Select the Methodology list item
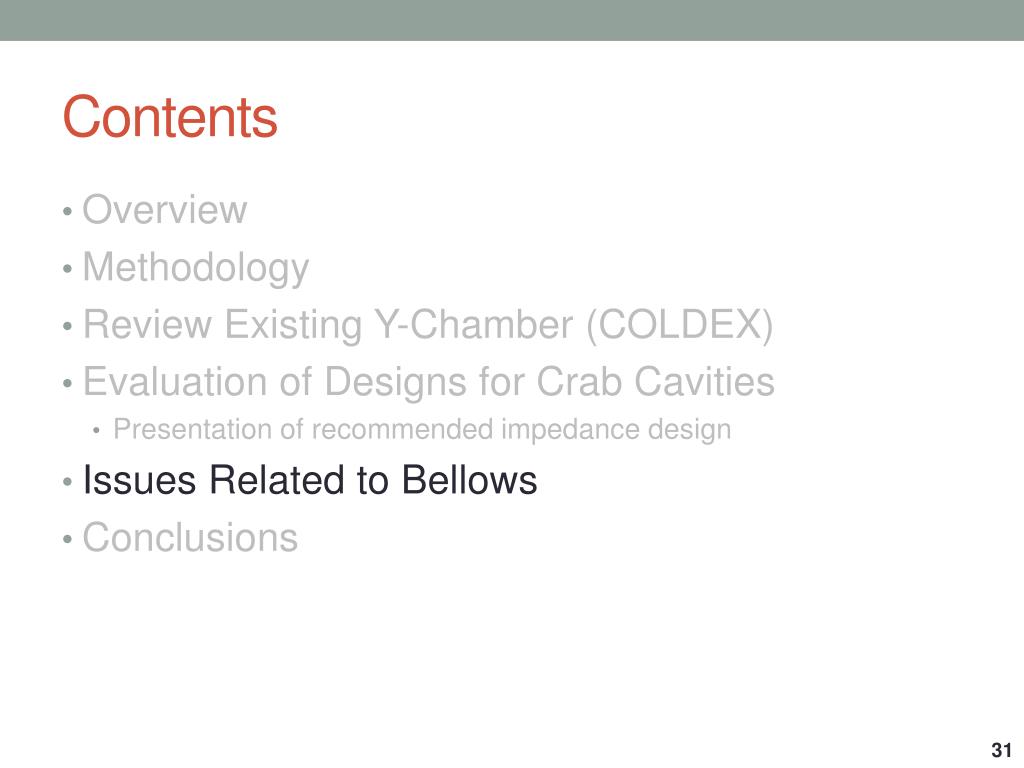The width and height of the screenshot is (1024, 768). coord(196,268)
